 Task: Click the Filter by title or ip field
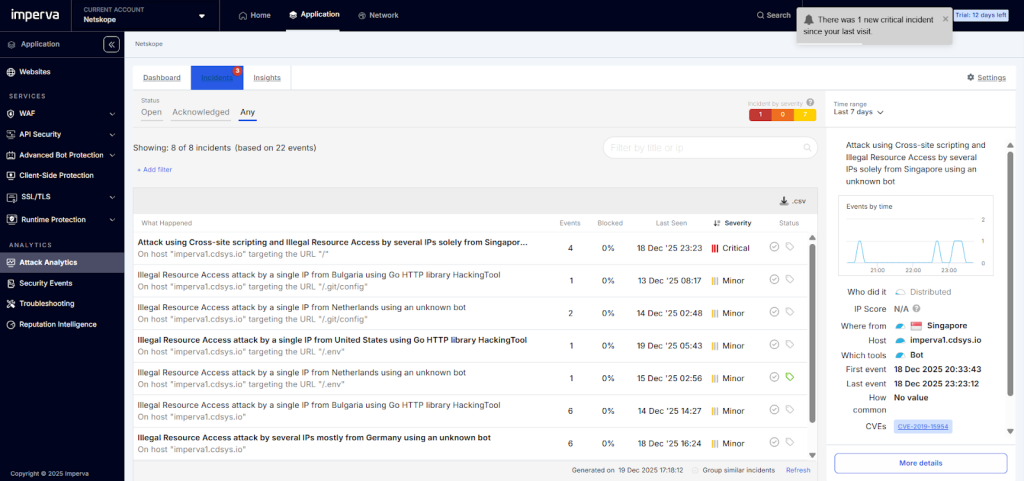point(710,148)
